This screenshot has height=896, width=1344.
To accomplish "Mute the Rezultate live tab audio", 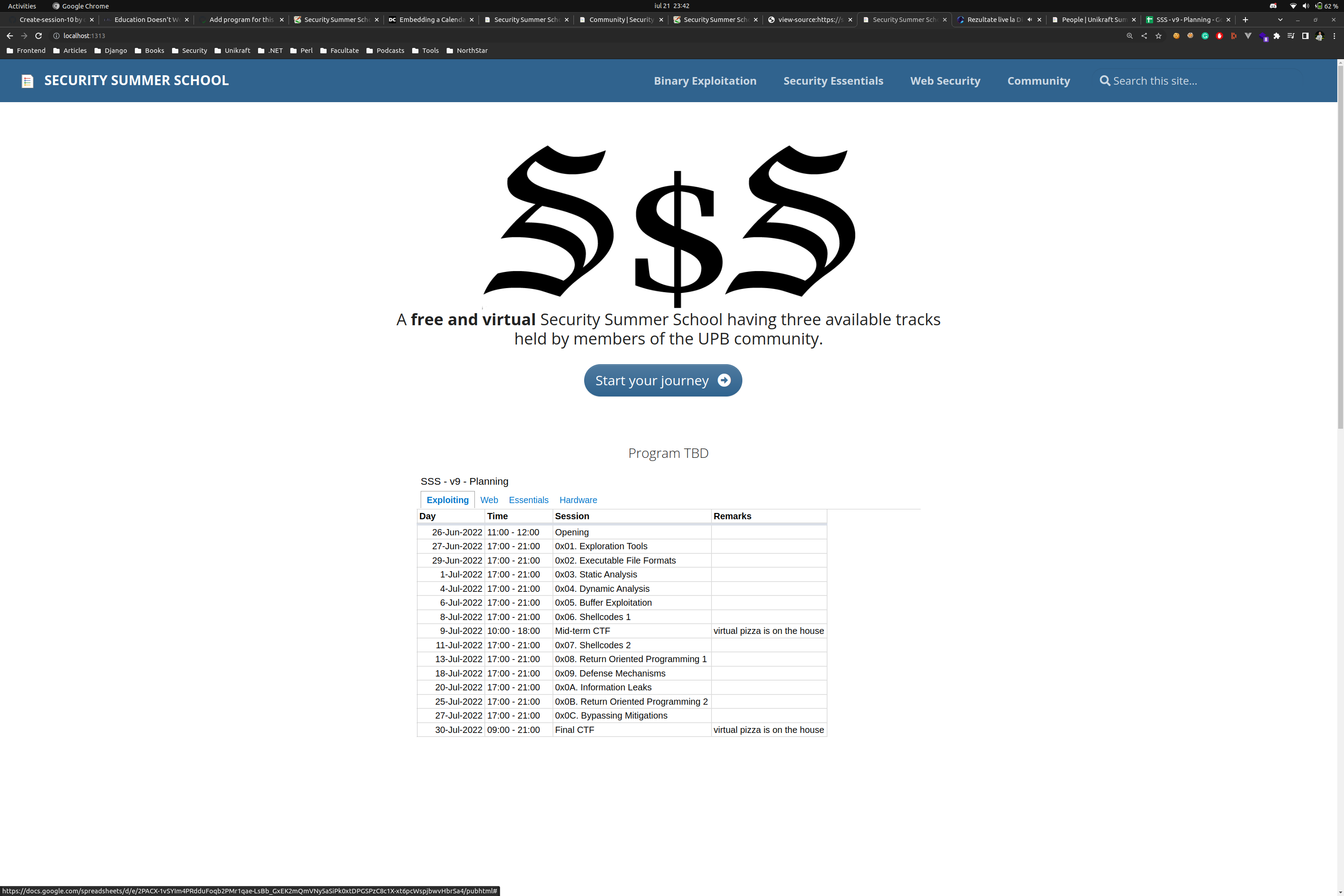I will [1029, 19].
